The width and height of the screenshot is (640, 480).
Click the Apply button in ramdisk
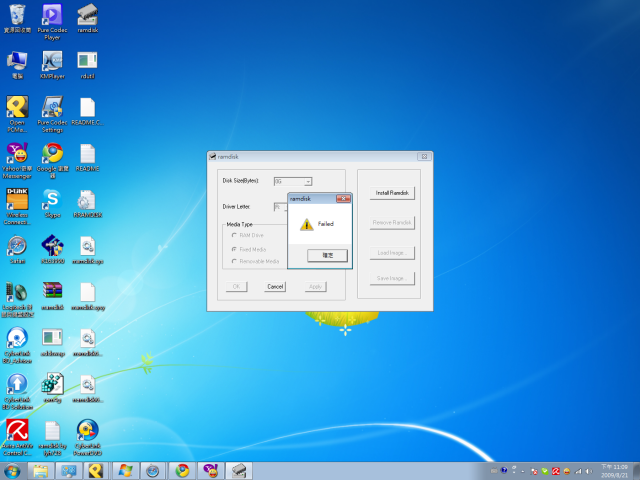(x=316, y=287)
